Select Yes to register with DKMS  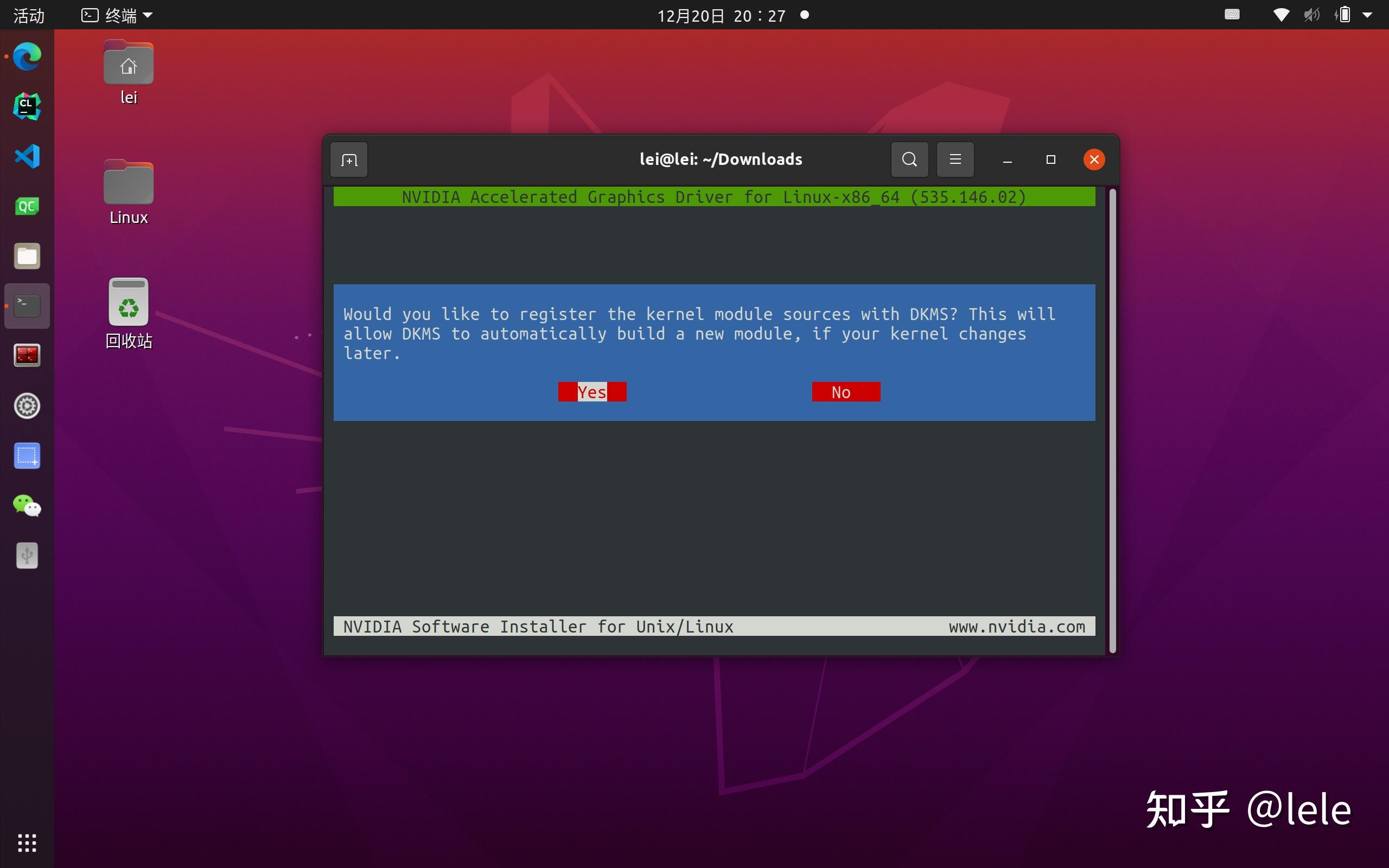pyautogui.click(x=592, y=392)
